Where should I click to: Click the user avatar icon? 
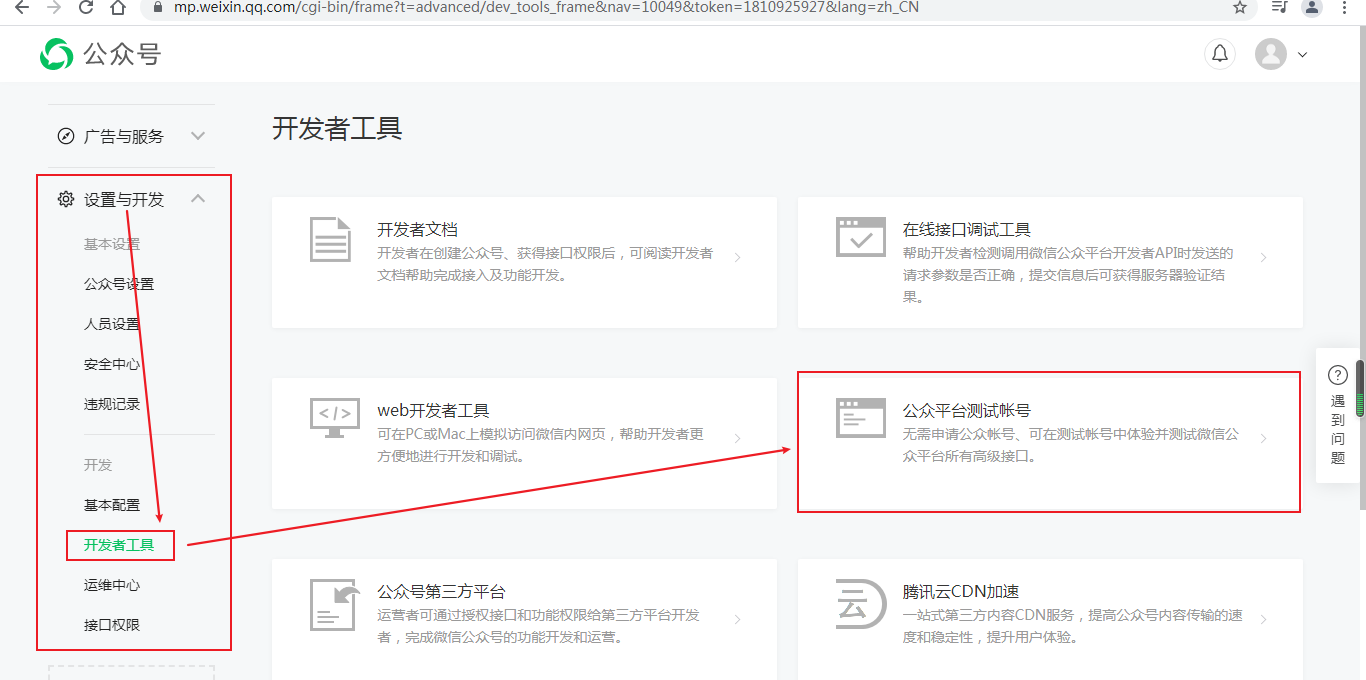point(1271,54)
